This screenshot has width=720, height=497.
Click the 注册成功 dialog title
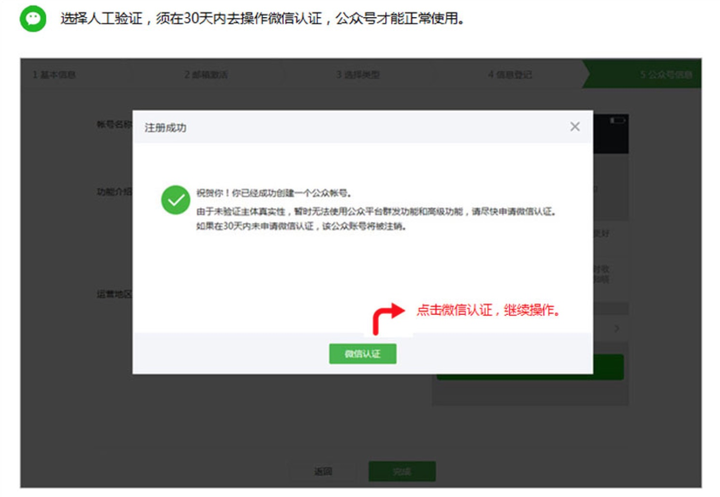coord(165,128)
